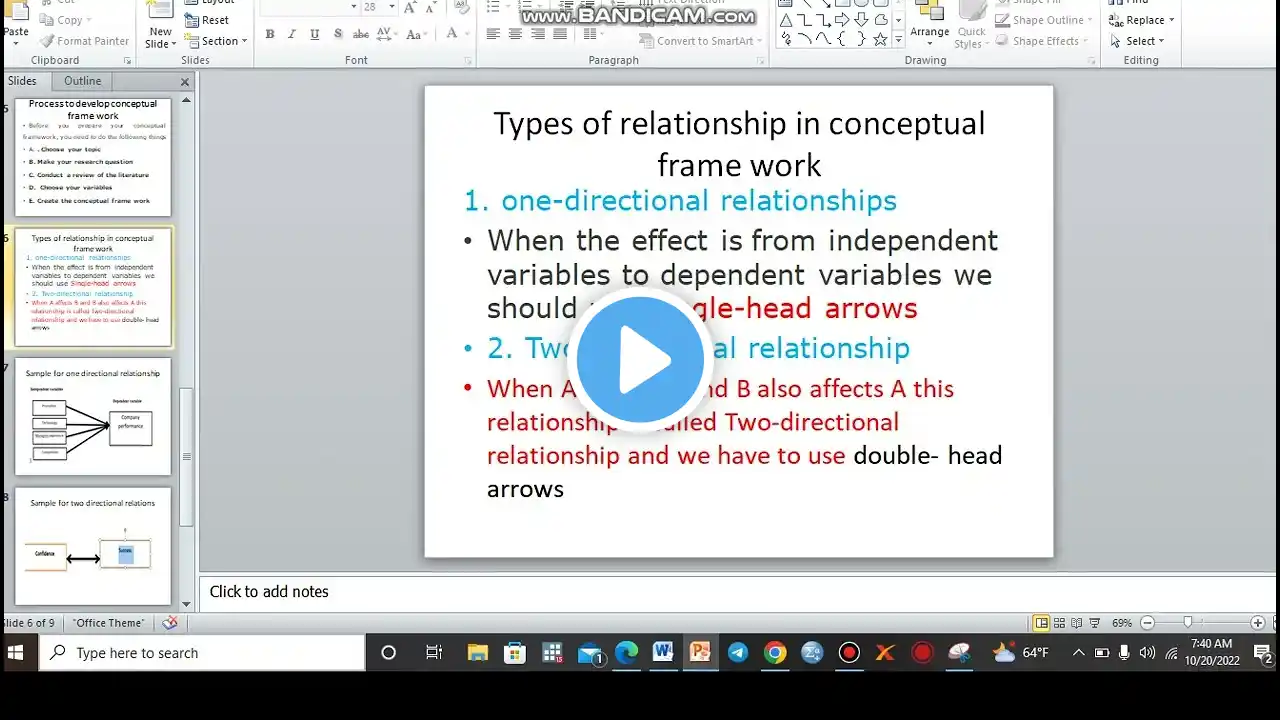Launch Google Chrome from the taskbar
The height and width of the screenshot is (720, 1280).
775,653
